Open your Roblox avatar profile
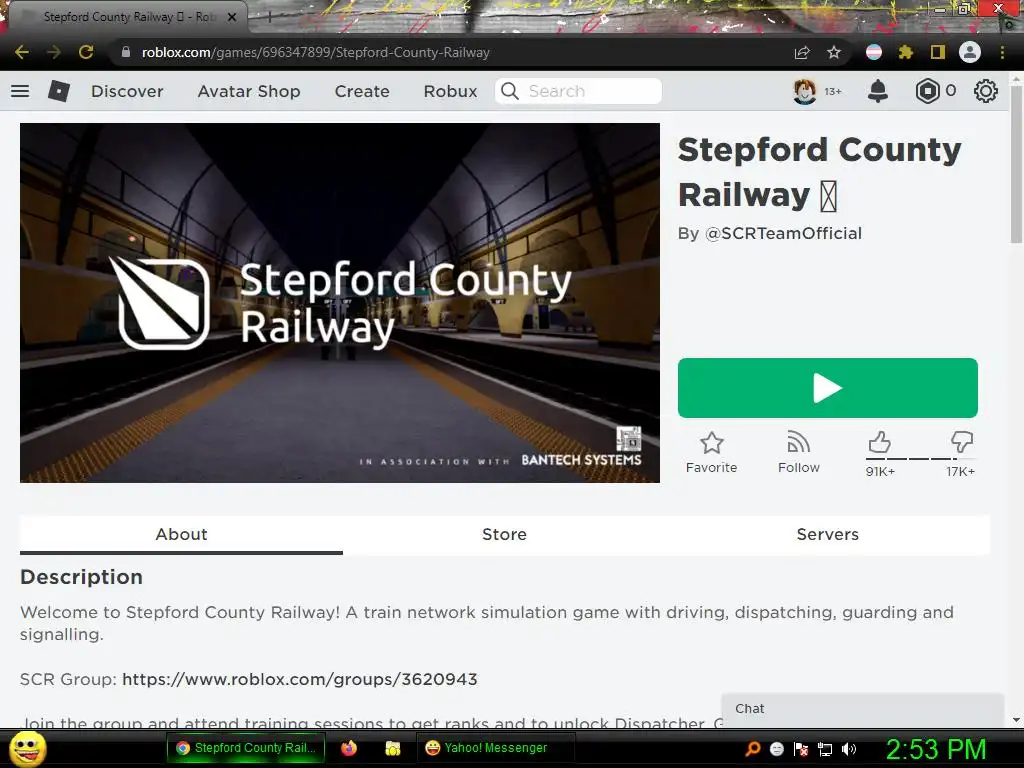Screen dimensions: 1024x768 [x=805, y=91]
